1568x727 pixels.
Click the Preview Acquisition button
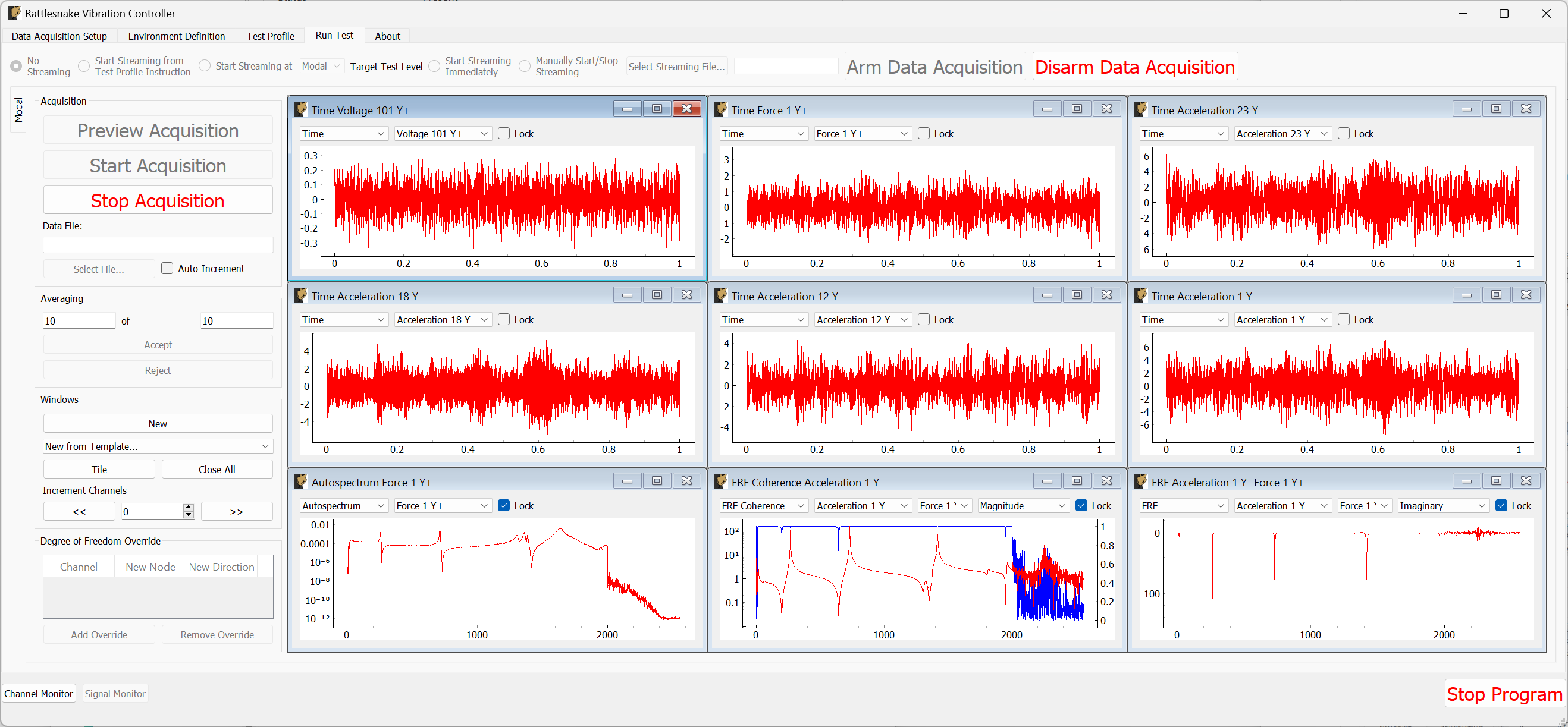(158, 130)
